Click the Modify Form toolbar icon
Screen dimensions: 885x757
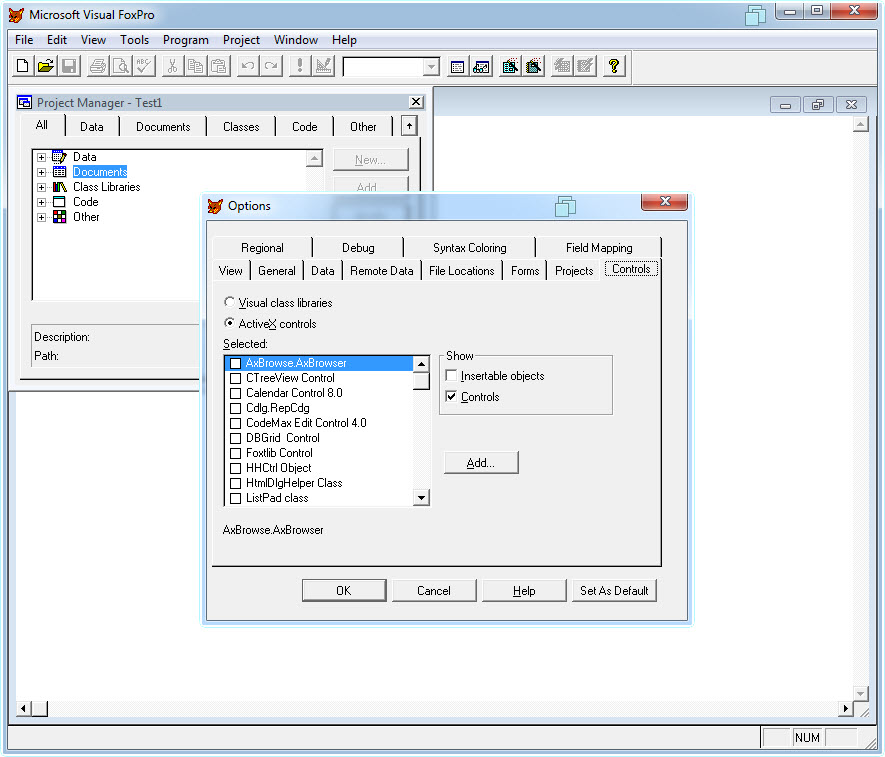pos(323,67)
